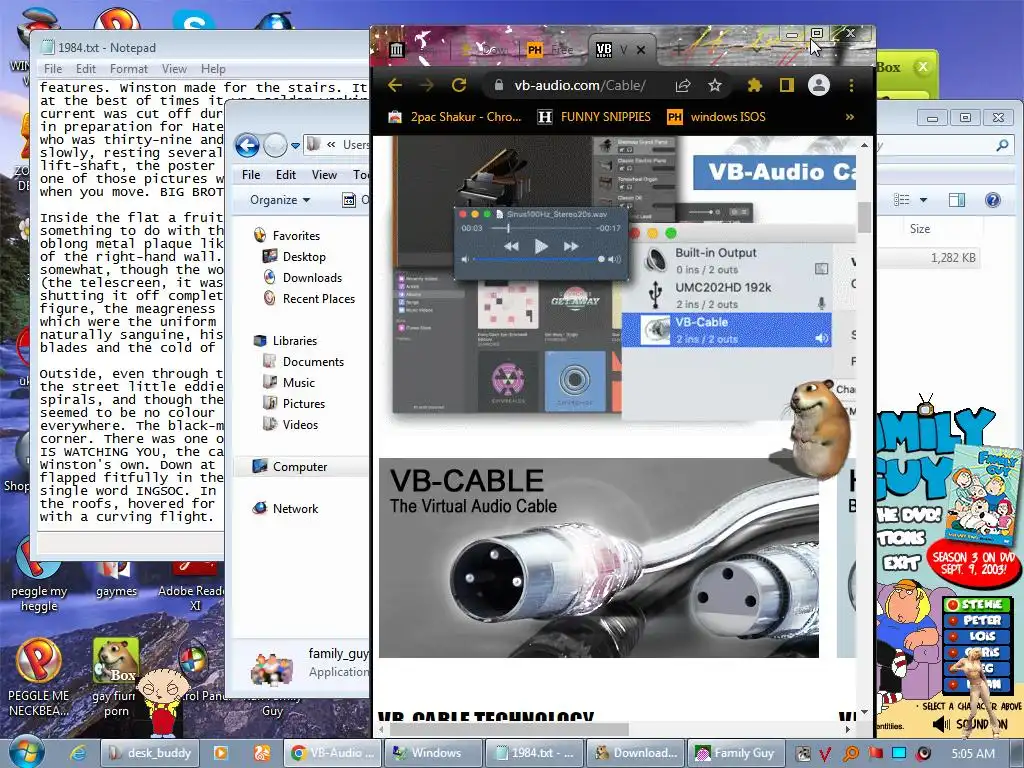Screen dimensions: 1024x768
Task: Reload the vb-audio.com page
Action: point(459,85)
